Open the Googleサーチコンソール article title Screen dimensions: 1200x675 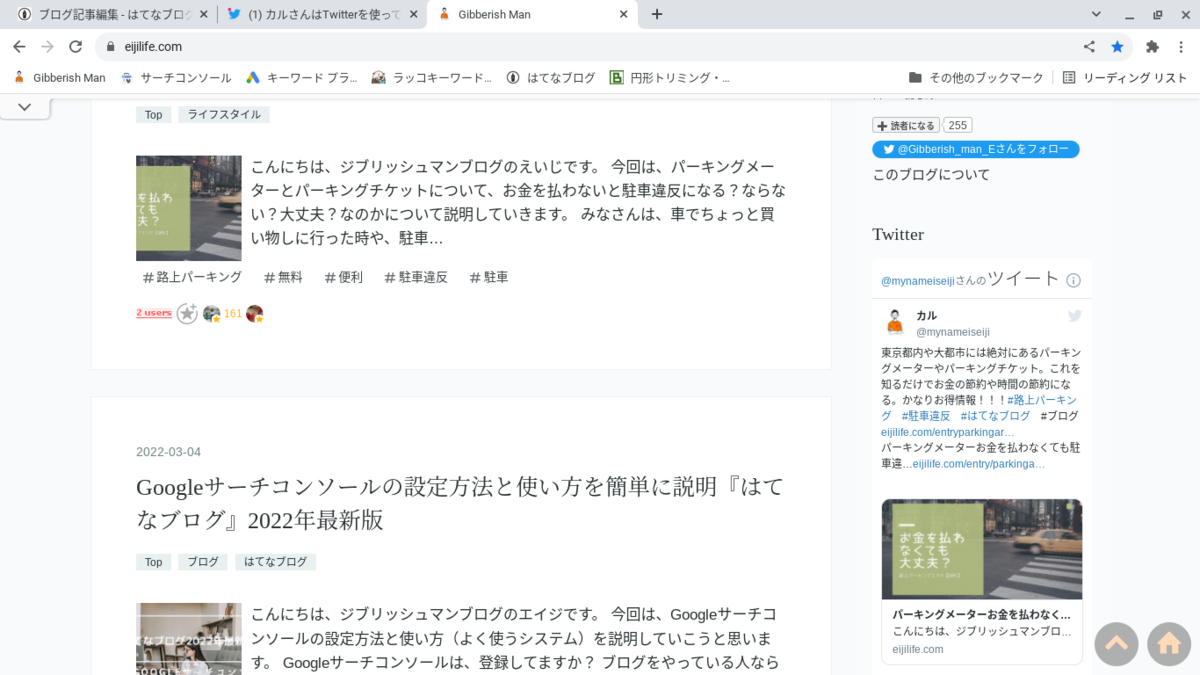pyautogui.click(x=460, y=503)
